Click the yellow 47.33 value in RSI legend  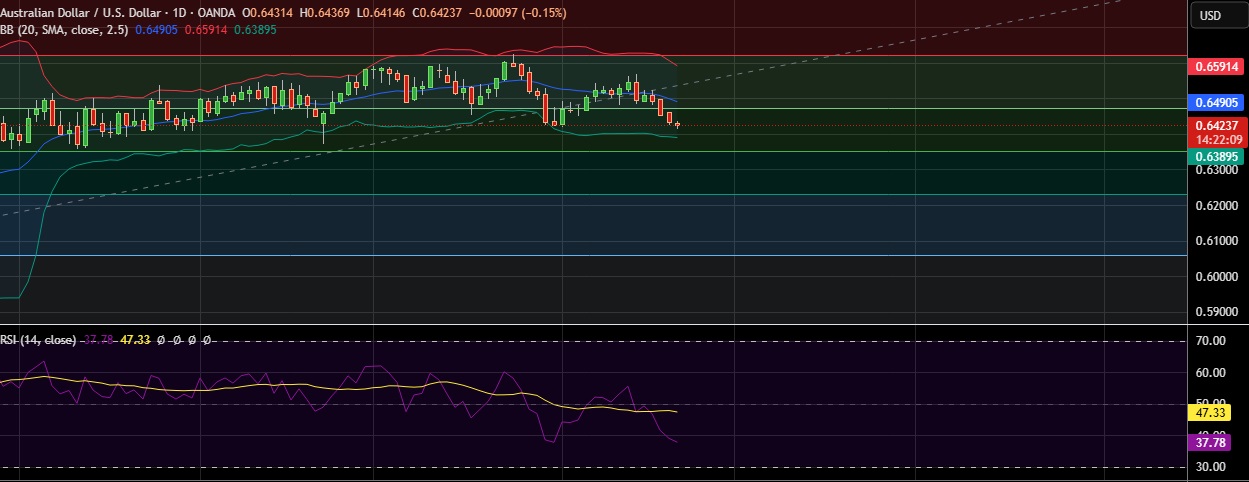point(135,340)
